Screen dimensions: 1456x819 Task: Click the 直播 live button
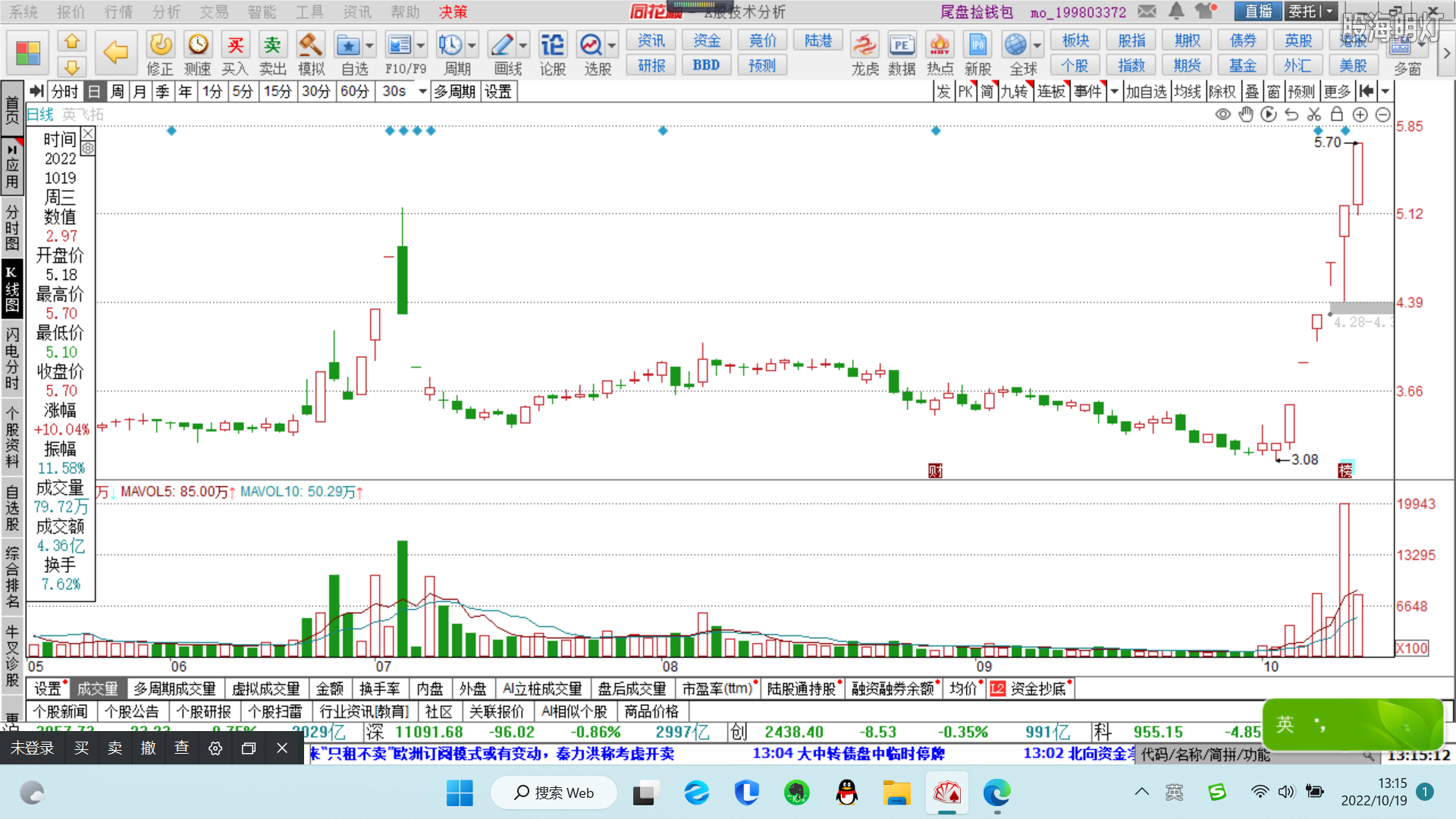(x=1259, y=11)
